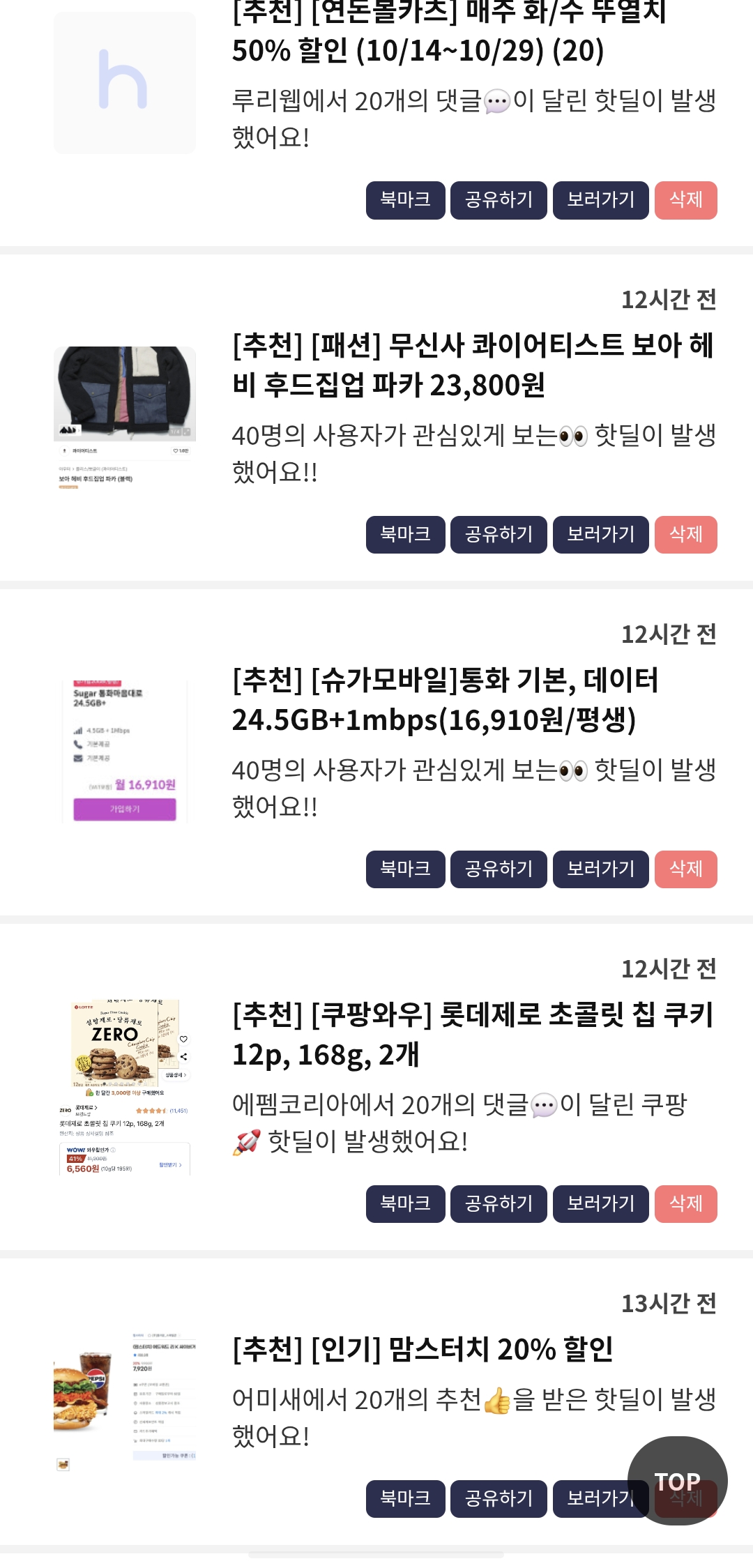
Task: Open the Musinsa parka product thumbnail
Action: click(125, 418)
